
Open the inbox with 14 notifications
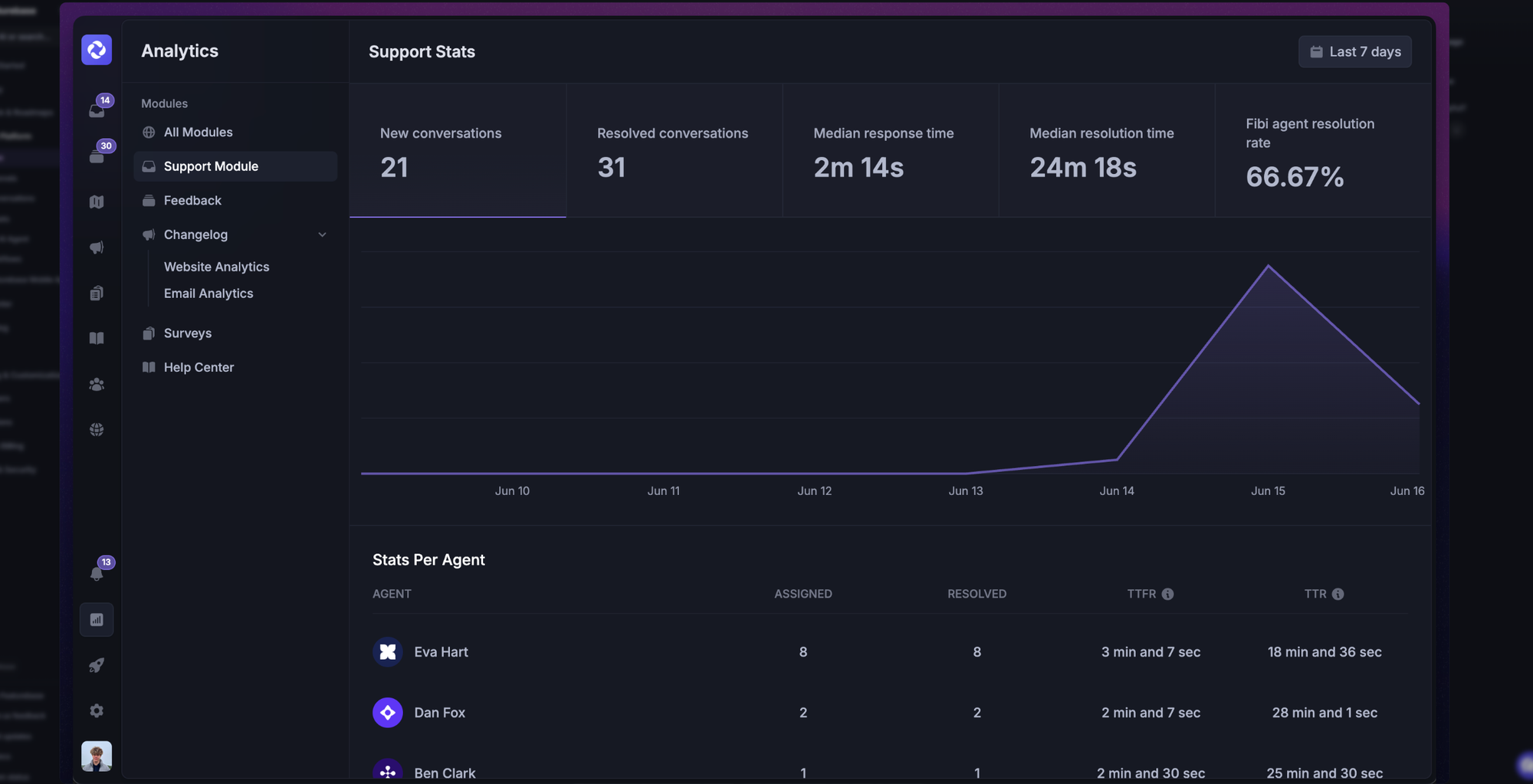tap(97, 108)
